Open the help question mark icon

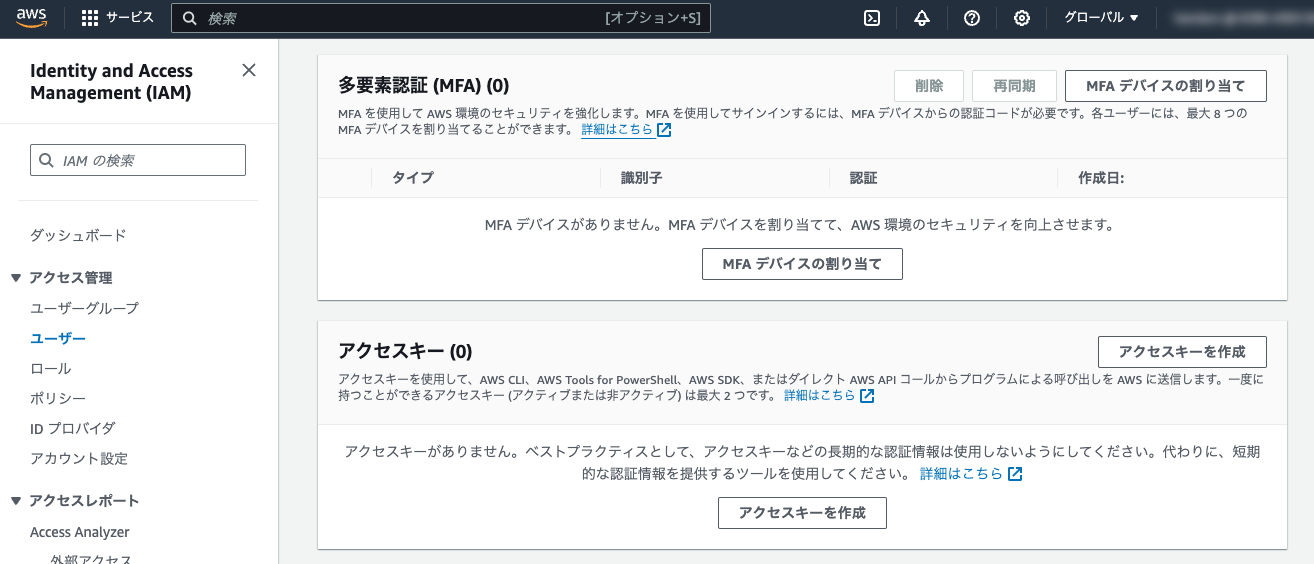[x=972, y=18]
